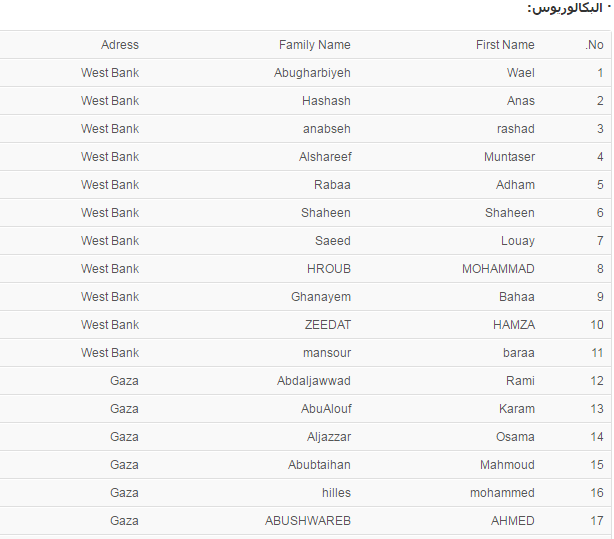Click the ZEEDAT family name cell
This screenshot has height=539, width=614.
[x=327, y=325]
